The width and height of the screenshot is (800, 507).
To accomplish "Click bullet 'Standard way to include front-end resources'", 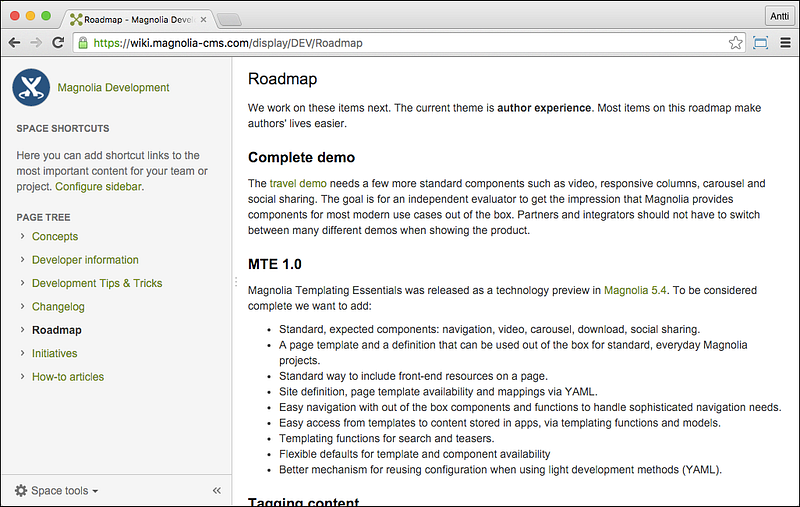I will tap(413, 376).
